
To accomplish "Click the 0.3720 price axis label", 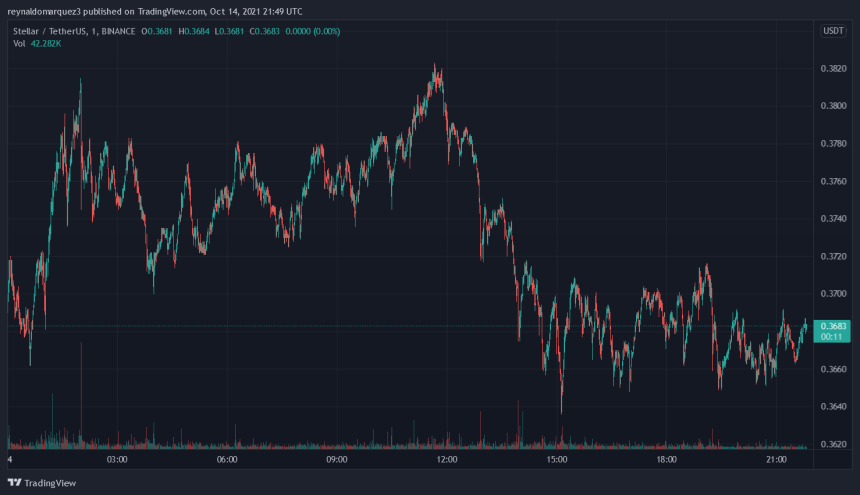I will click(832, 257).
